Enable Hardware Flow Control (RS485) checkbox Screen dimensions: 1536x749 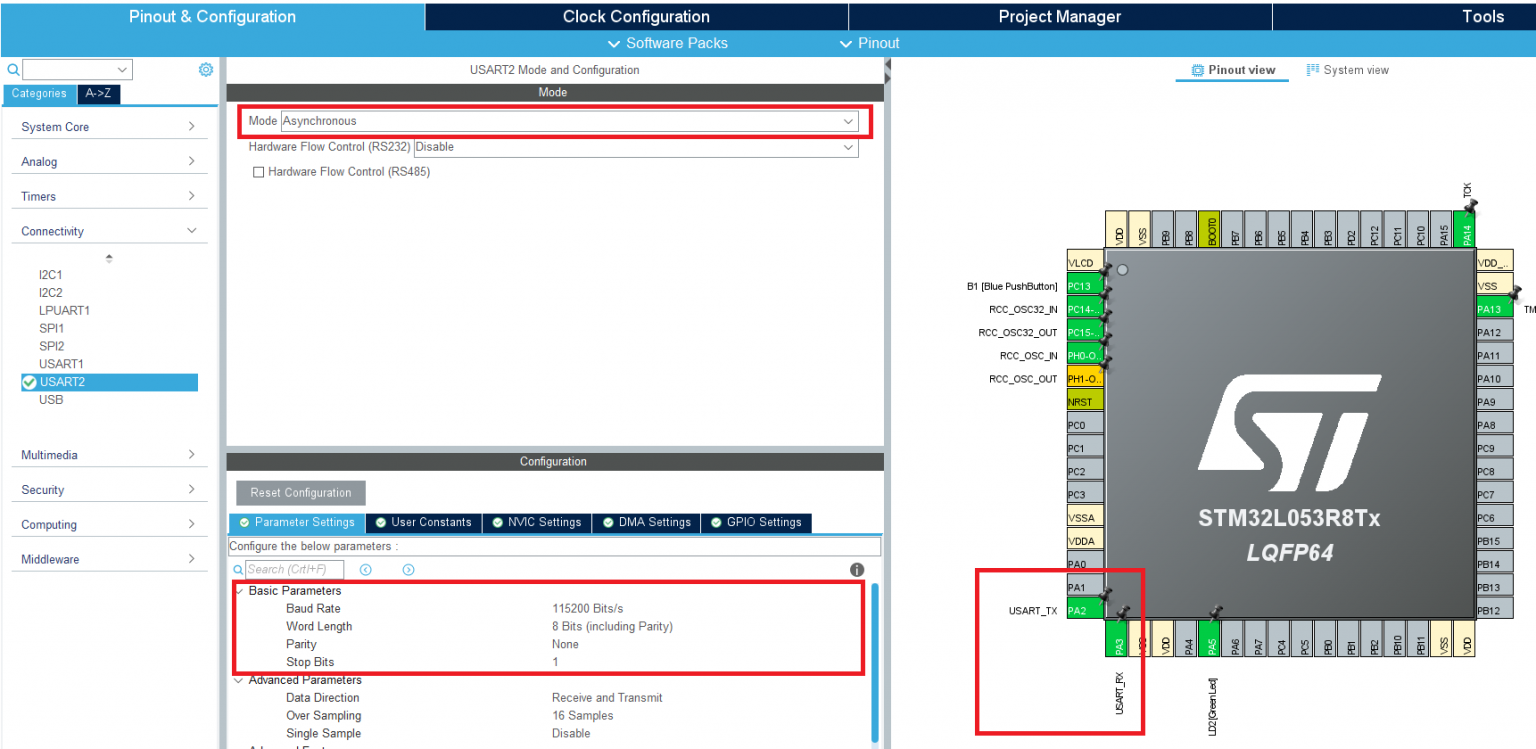259,172
